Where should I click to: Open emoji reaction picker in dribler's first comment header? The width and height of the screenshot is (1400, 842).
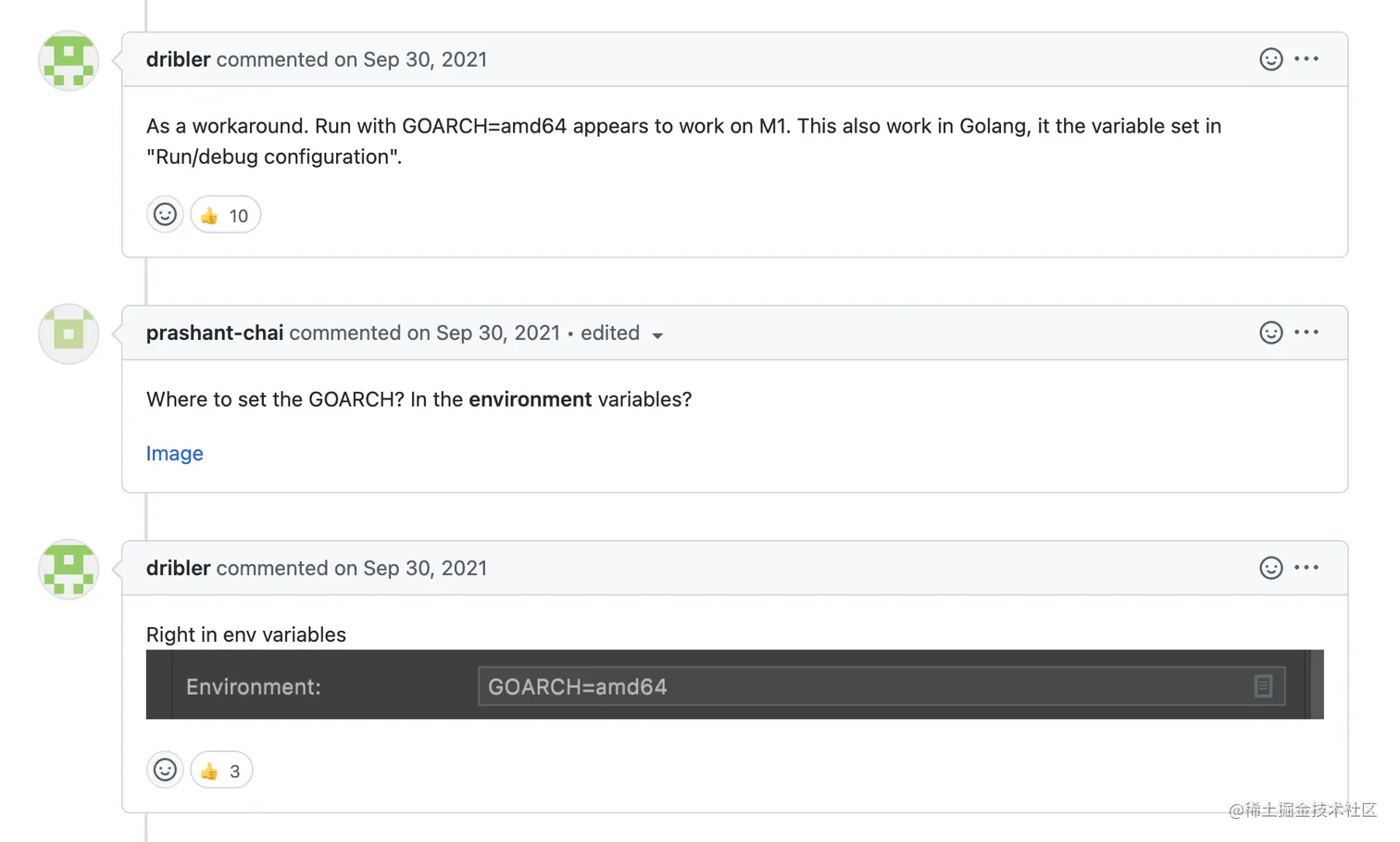point(1270,59)
